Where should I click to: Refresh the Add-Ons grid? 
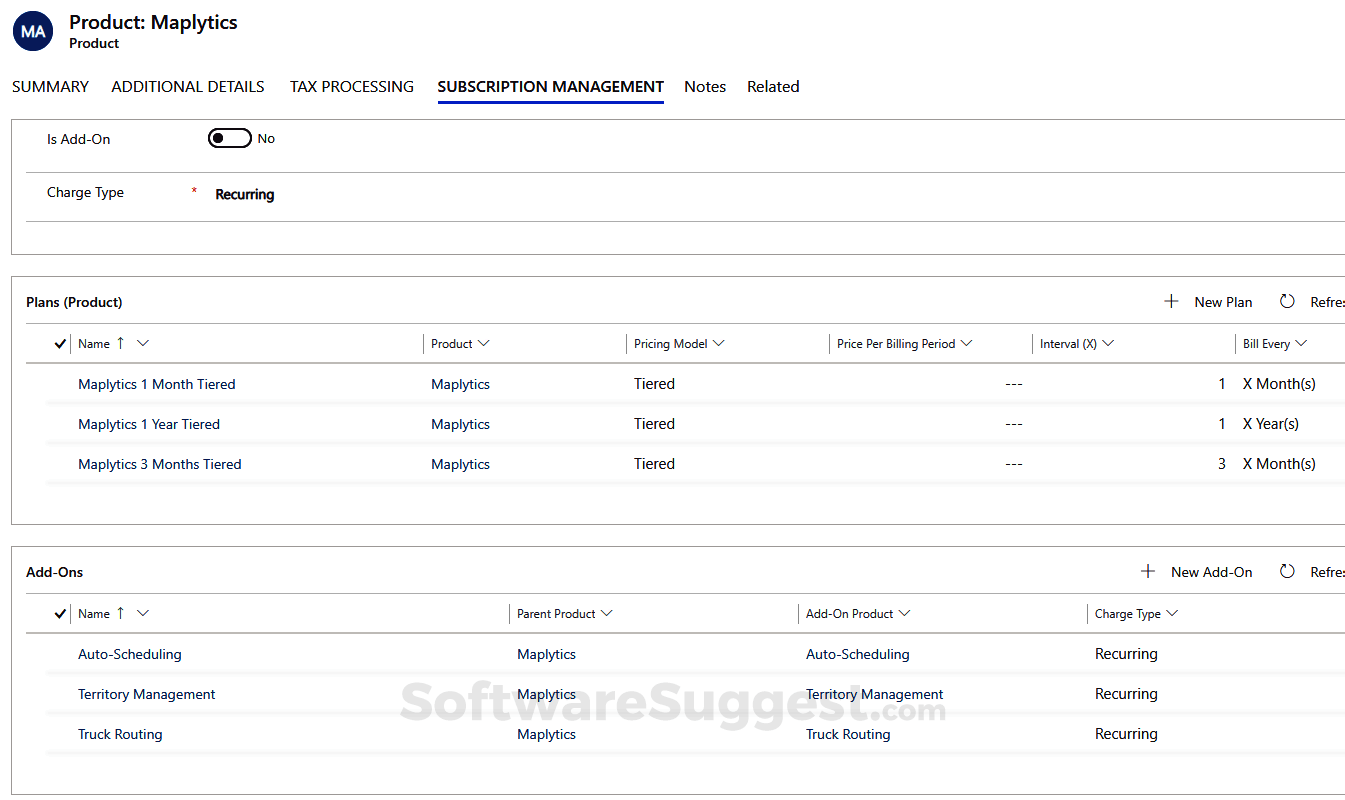[1287, 571]
